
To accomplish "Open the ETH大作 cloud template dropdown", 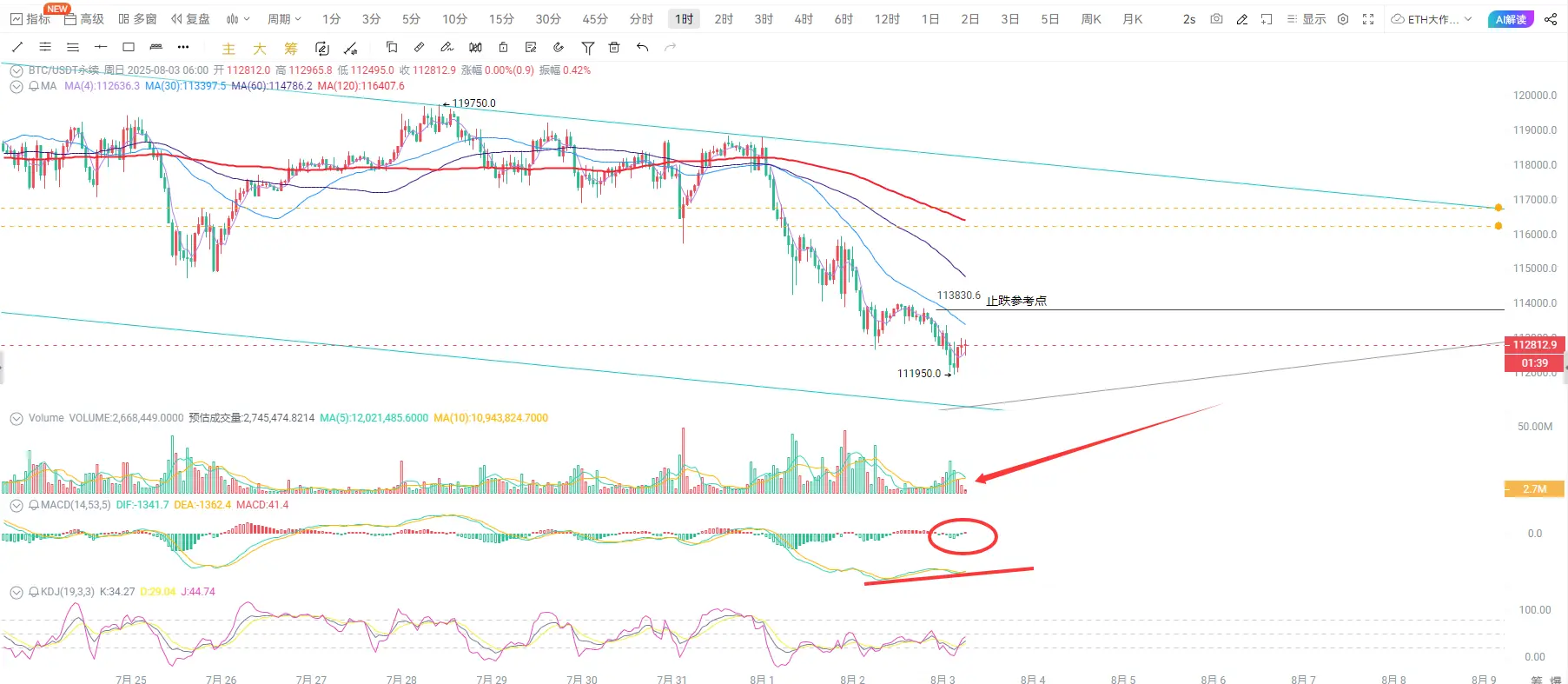I will 1432,19.
